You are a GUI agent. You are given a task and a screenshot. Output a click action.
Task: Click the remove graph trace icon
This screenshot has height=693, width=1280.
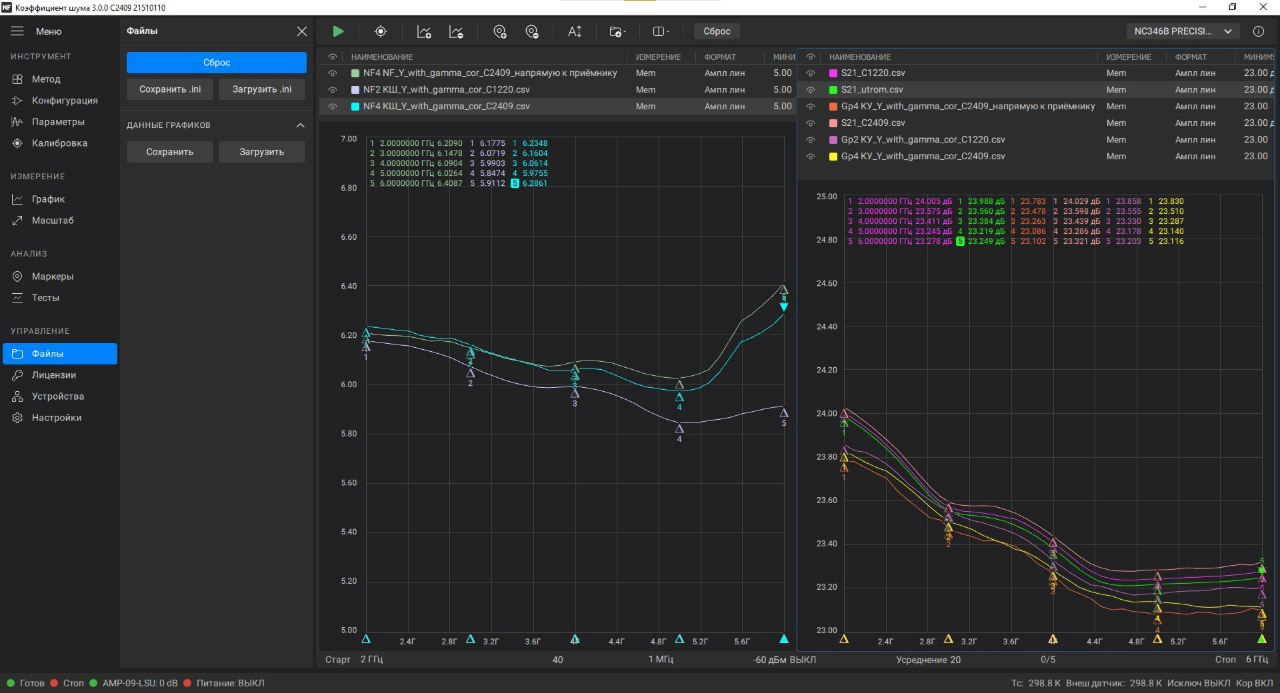(456, 31)
